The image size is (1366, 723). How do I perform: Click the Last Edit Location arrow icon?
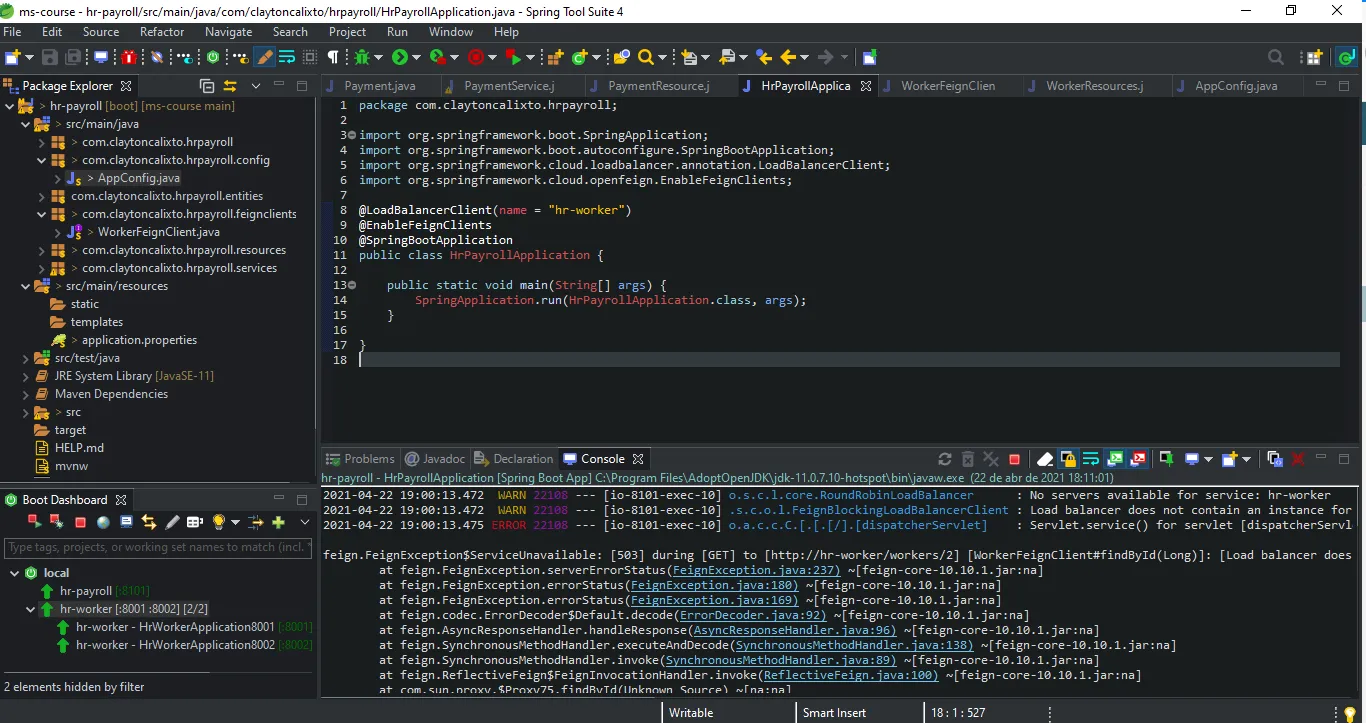763,57
